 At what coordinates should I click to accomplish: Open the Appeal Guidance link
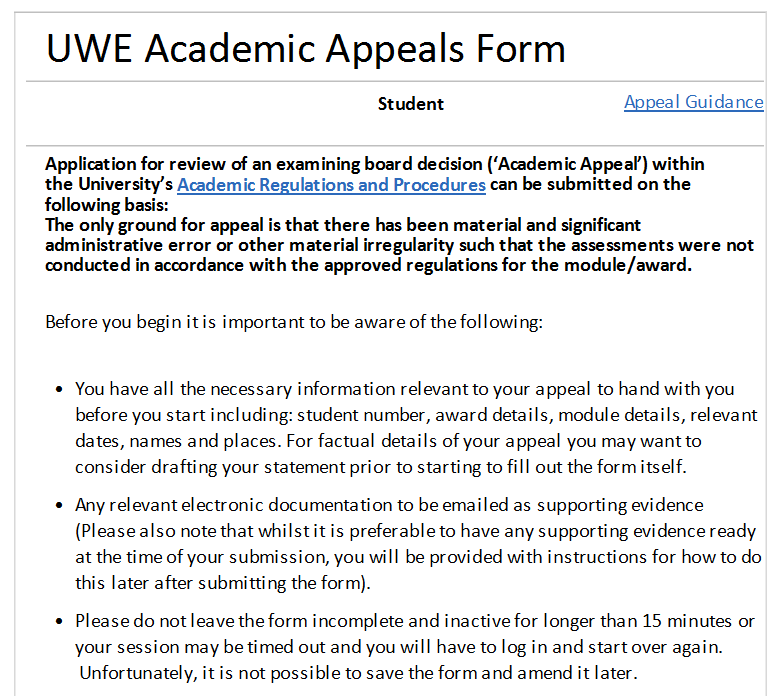coord(693,102)
